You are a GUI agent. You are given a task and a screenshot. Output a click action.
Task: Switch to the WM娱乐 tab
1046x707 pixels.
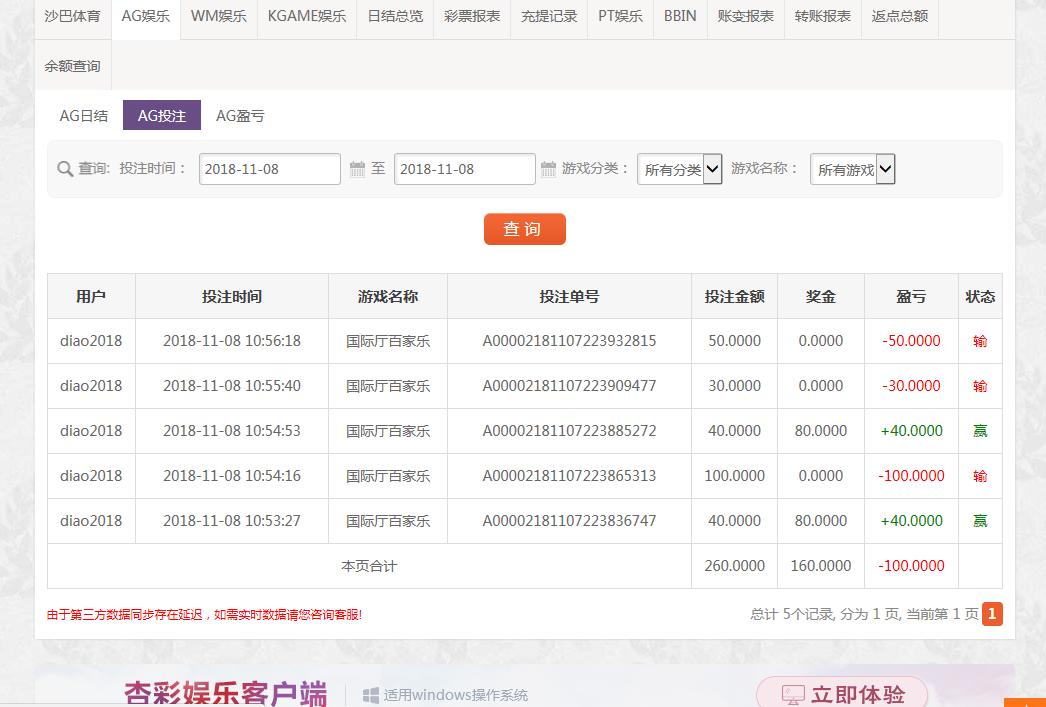coord(219,16)
